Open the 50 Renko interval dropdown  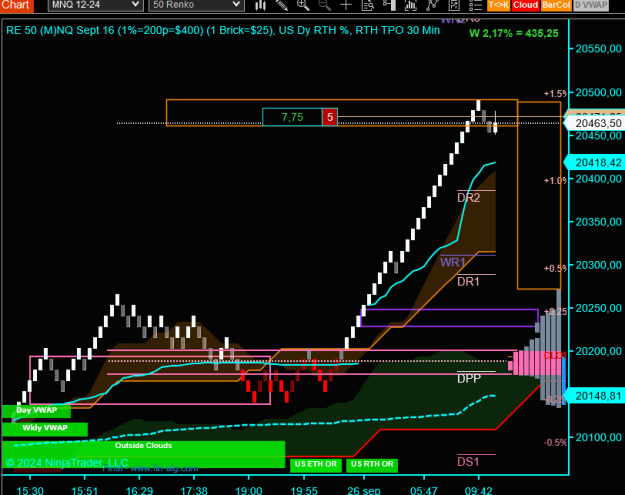(197, 5)
